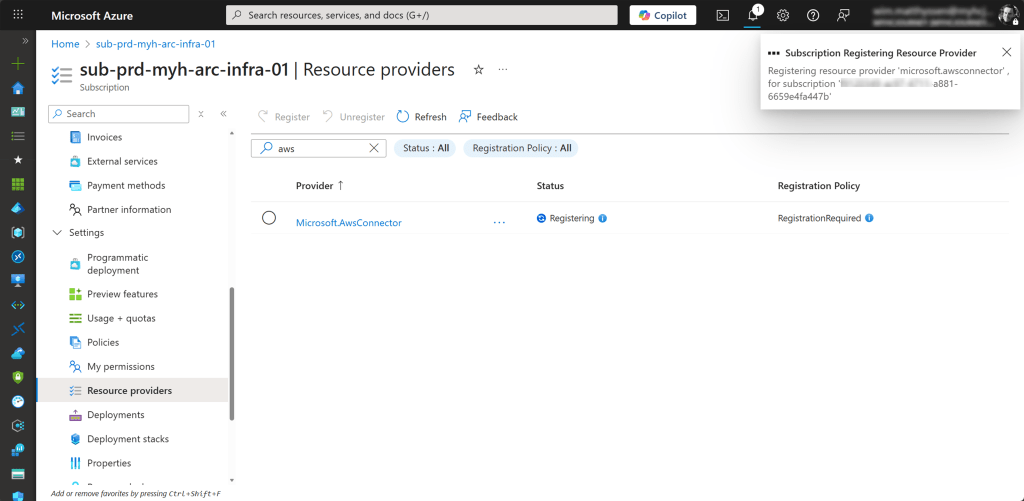Open the Help question mark icon
This screenshot has width=1024, height=501.
(813, 15)
